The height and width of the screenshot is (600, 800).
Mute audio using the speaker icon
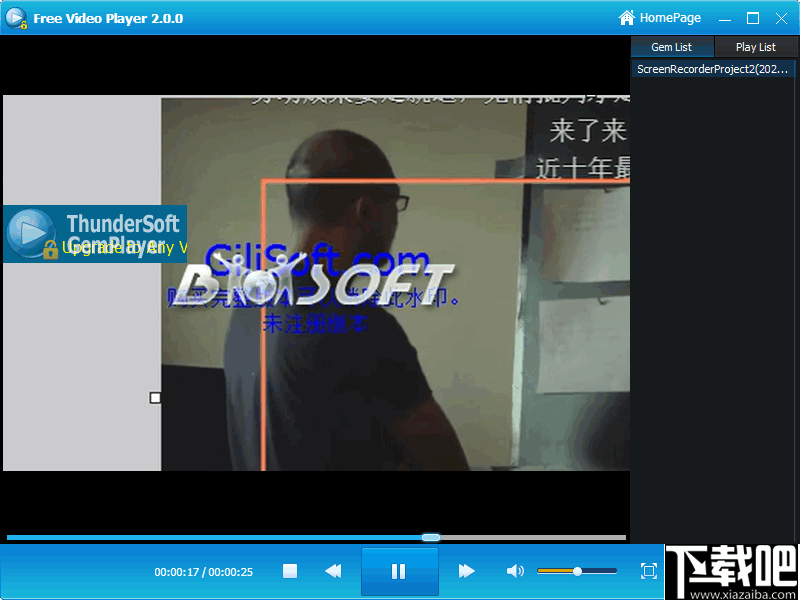[x=515, y=571]
